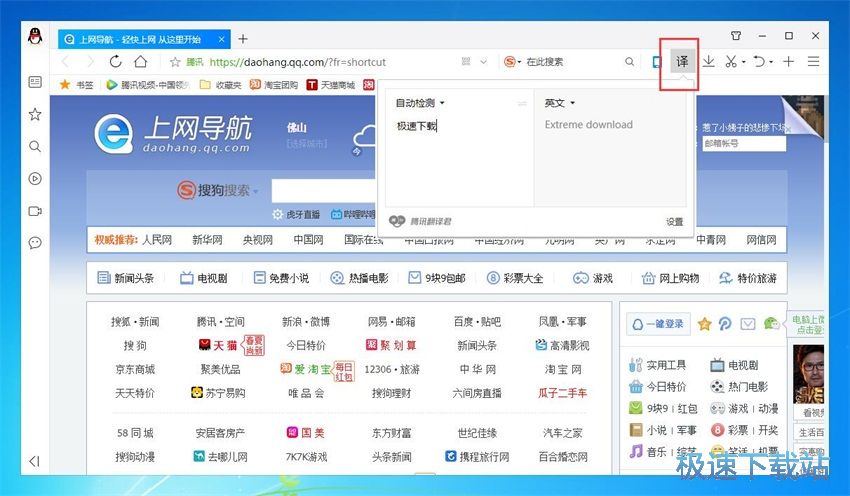
Task: Open the favorites star in the sidebar
Action: pos(35,114)
